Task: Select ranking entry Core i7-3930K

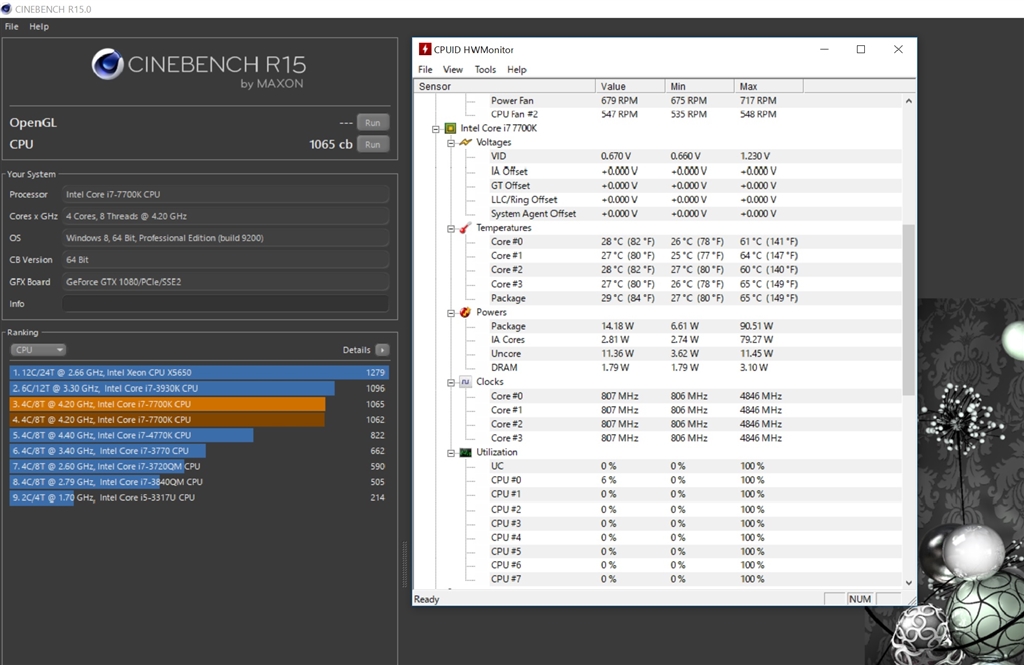Action: (199, 388)
